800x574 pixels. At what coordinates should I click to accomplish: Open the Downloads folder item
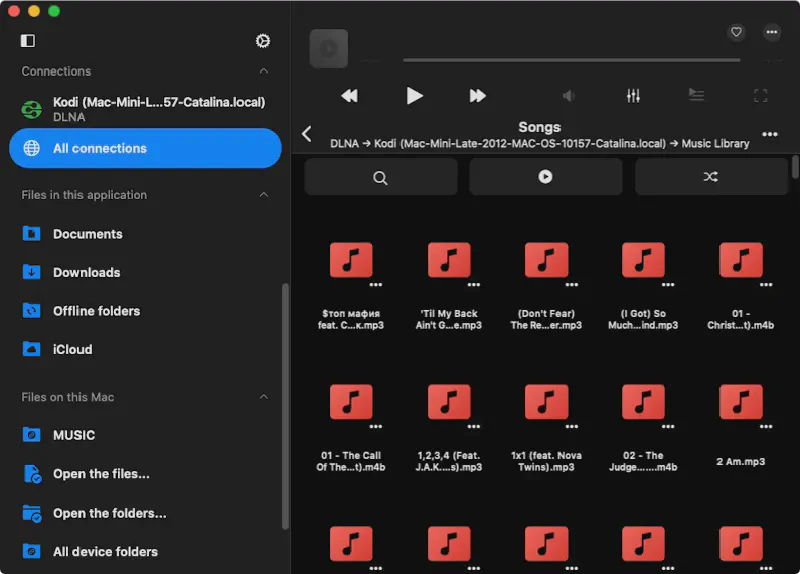86,272
